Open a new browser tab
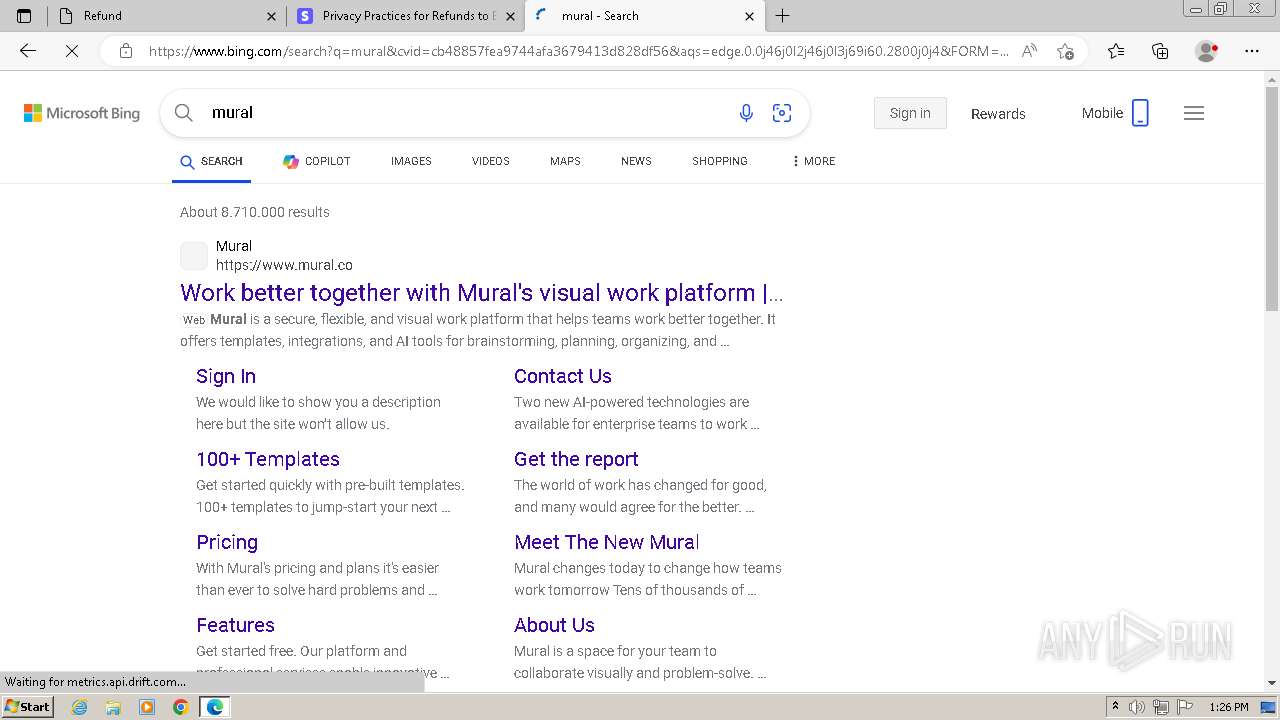Viewport: 1280px width, 720px height. 783,16
